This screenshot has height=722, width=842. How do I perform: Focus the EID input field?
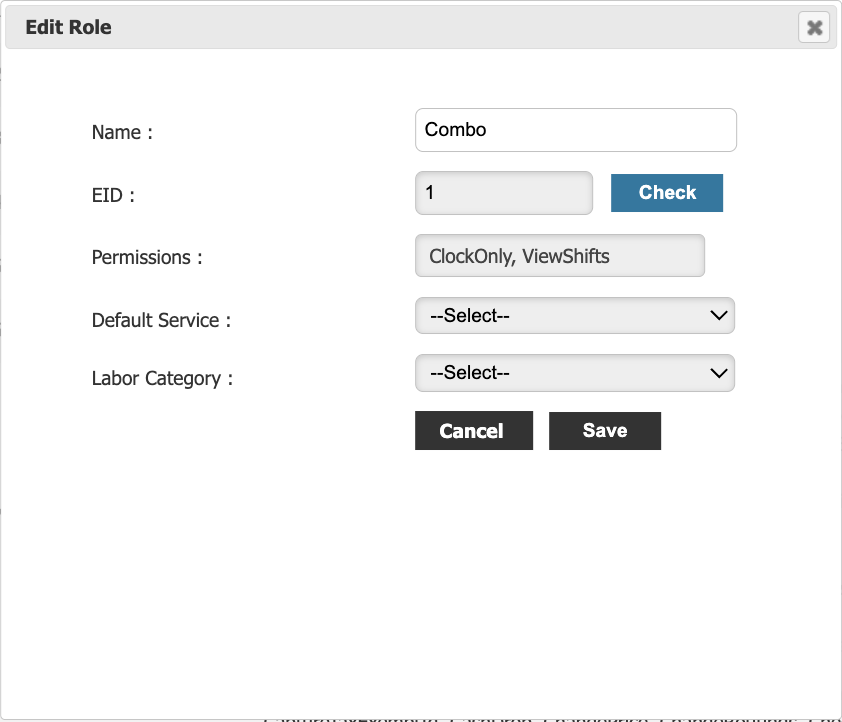(x=504, y=193)
